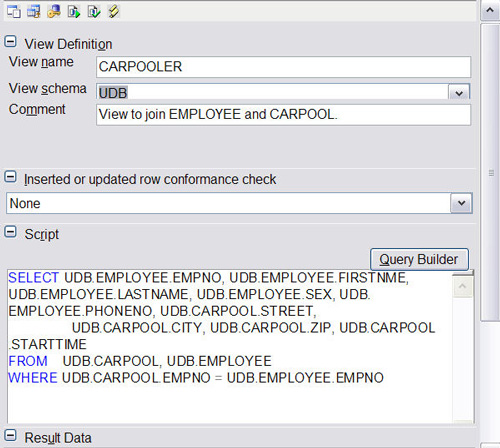Open the Query Builder
This screenshot has width=500, height=448.
click(419, 259)
